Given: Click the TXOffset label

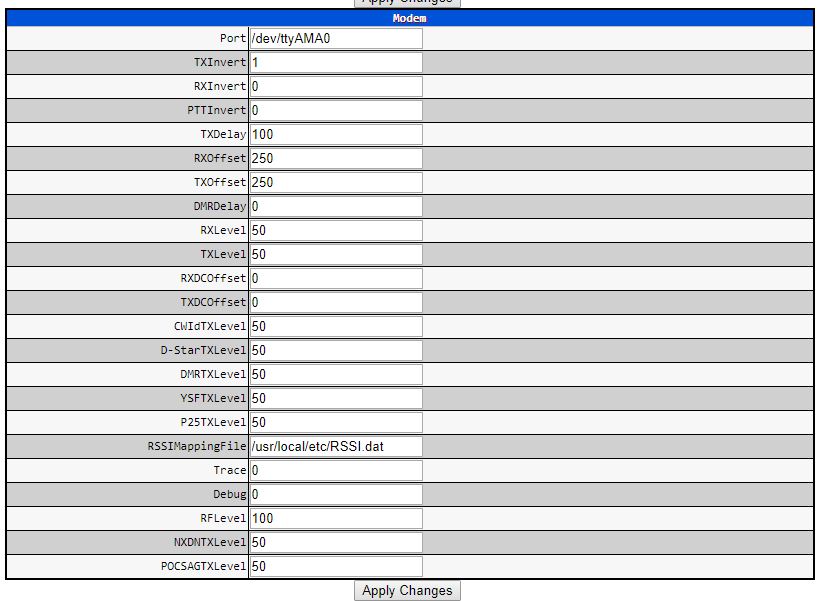Looking at the screenshot, I should (220, 182).
